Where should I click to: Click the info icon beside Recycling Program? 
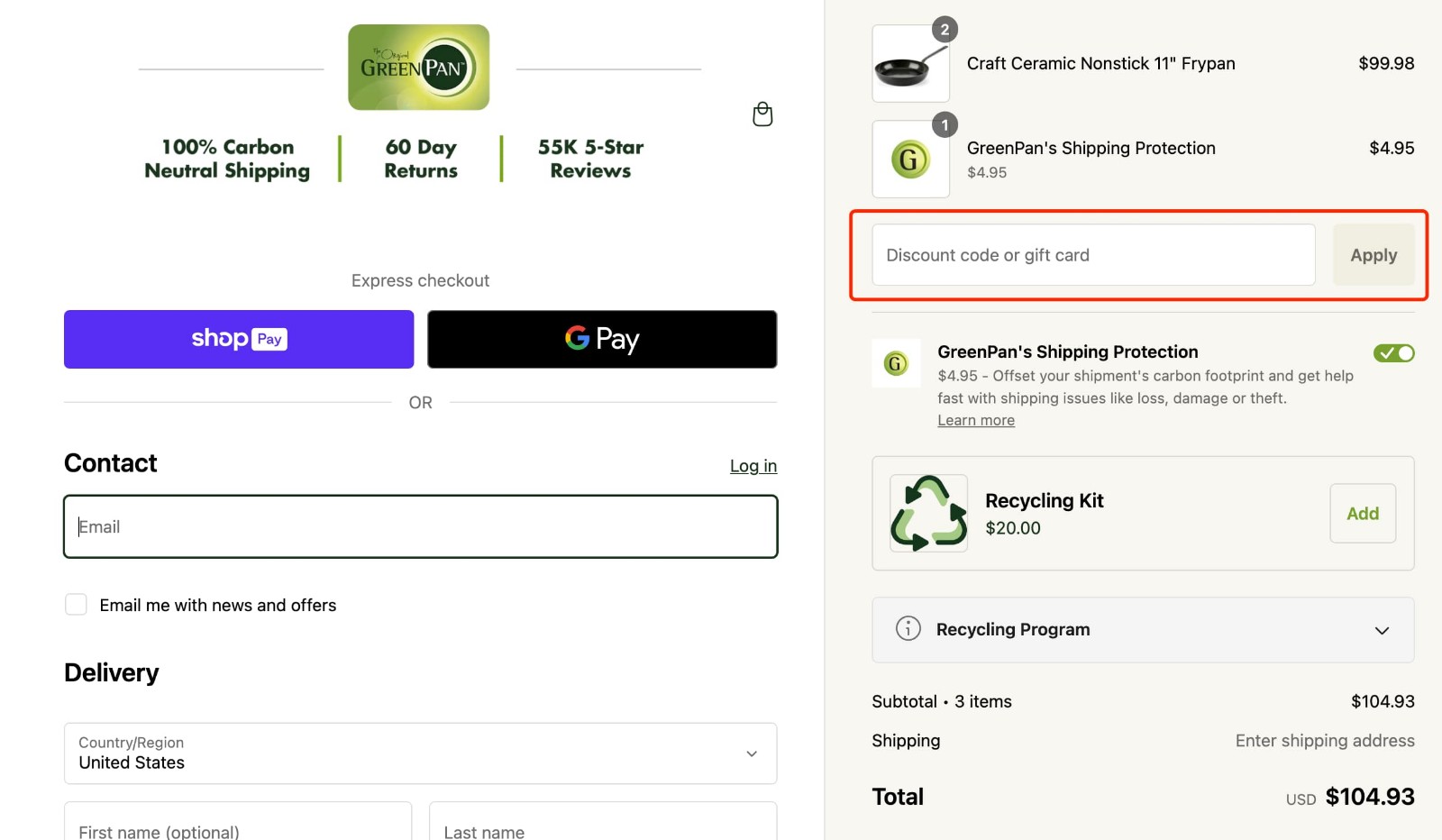click(x=908, y=629)
